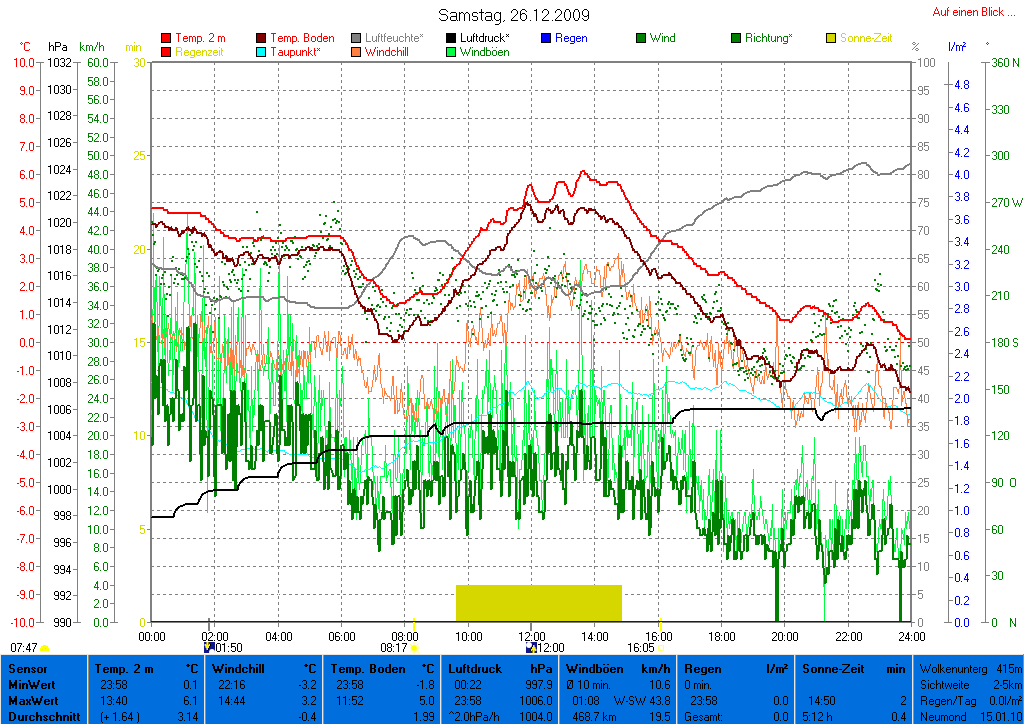Viewport: 1024px width, 724px height.
Task: Click the black Luftdruck legend swatch
Action: pyautogui.click(x=451, y=38)
